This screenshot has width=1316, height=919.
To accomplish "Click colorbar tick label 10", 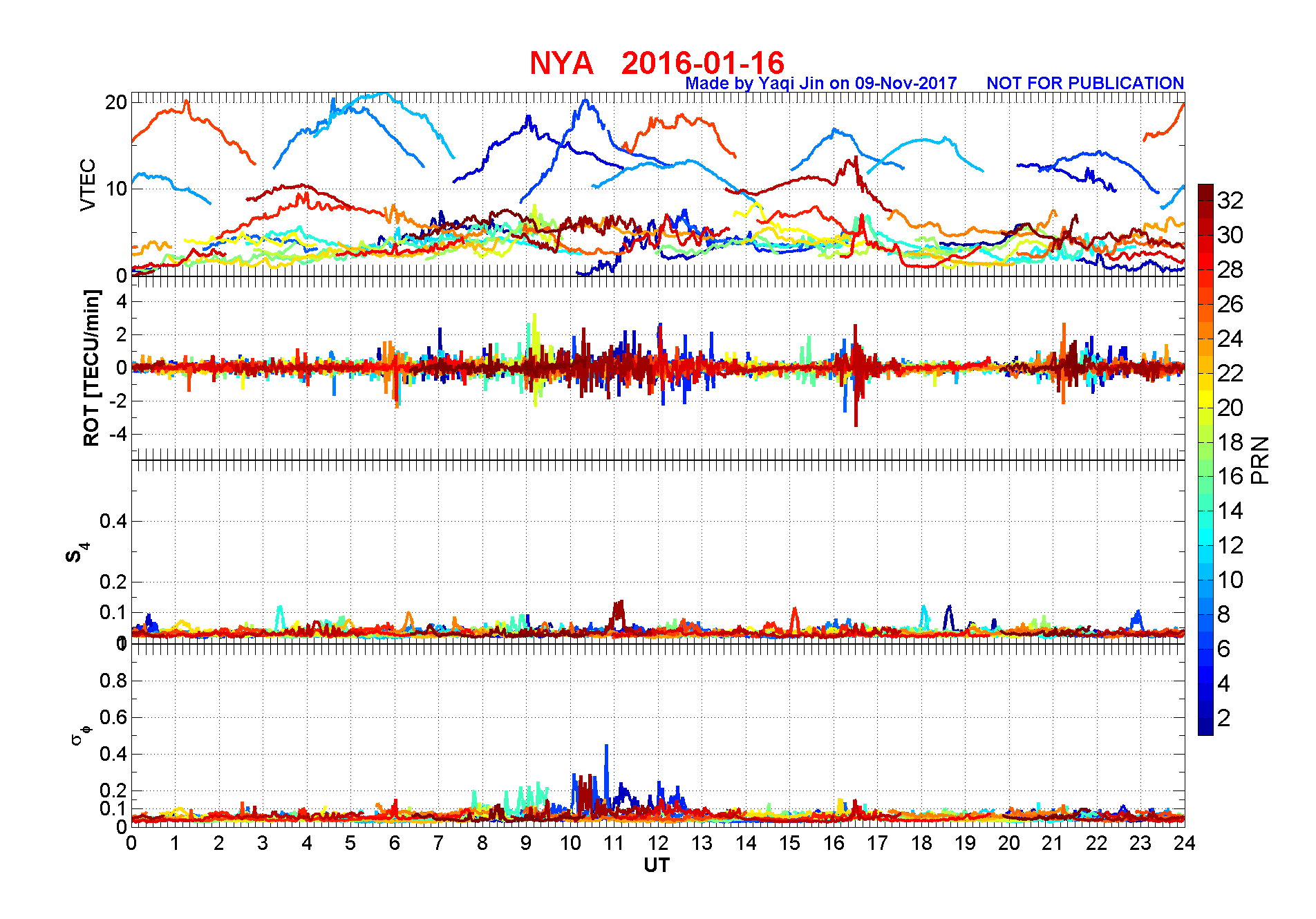I will tap(1230, 580).
